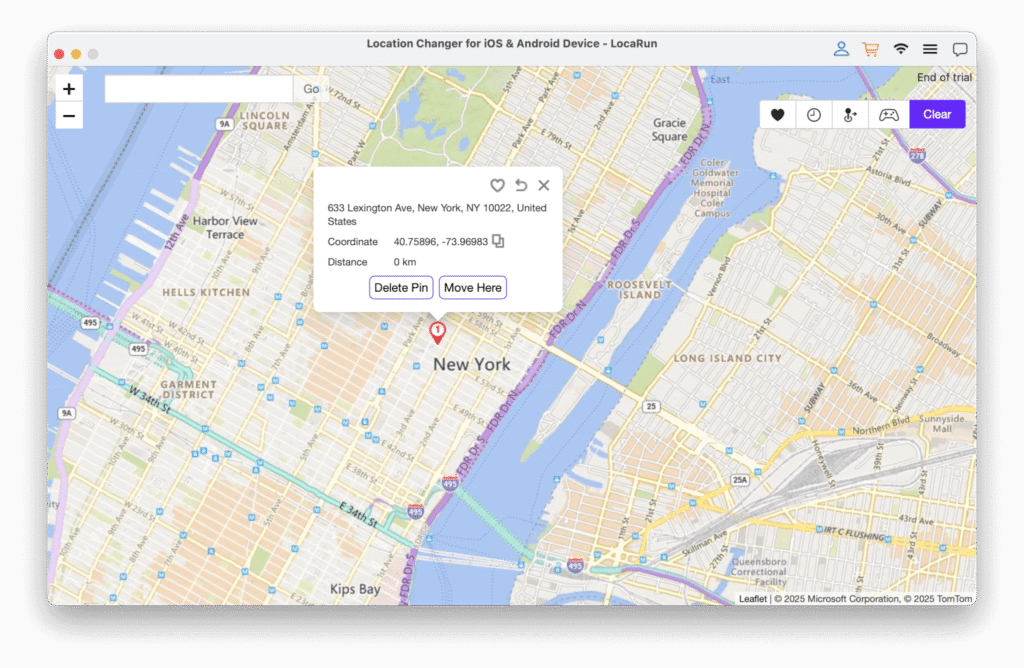Click the coordinate value 40.75896, -73.96983
Image resolution: width=1024 pixels, height=668 pixels.
(x=440, y=242)
